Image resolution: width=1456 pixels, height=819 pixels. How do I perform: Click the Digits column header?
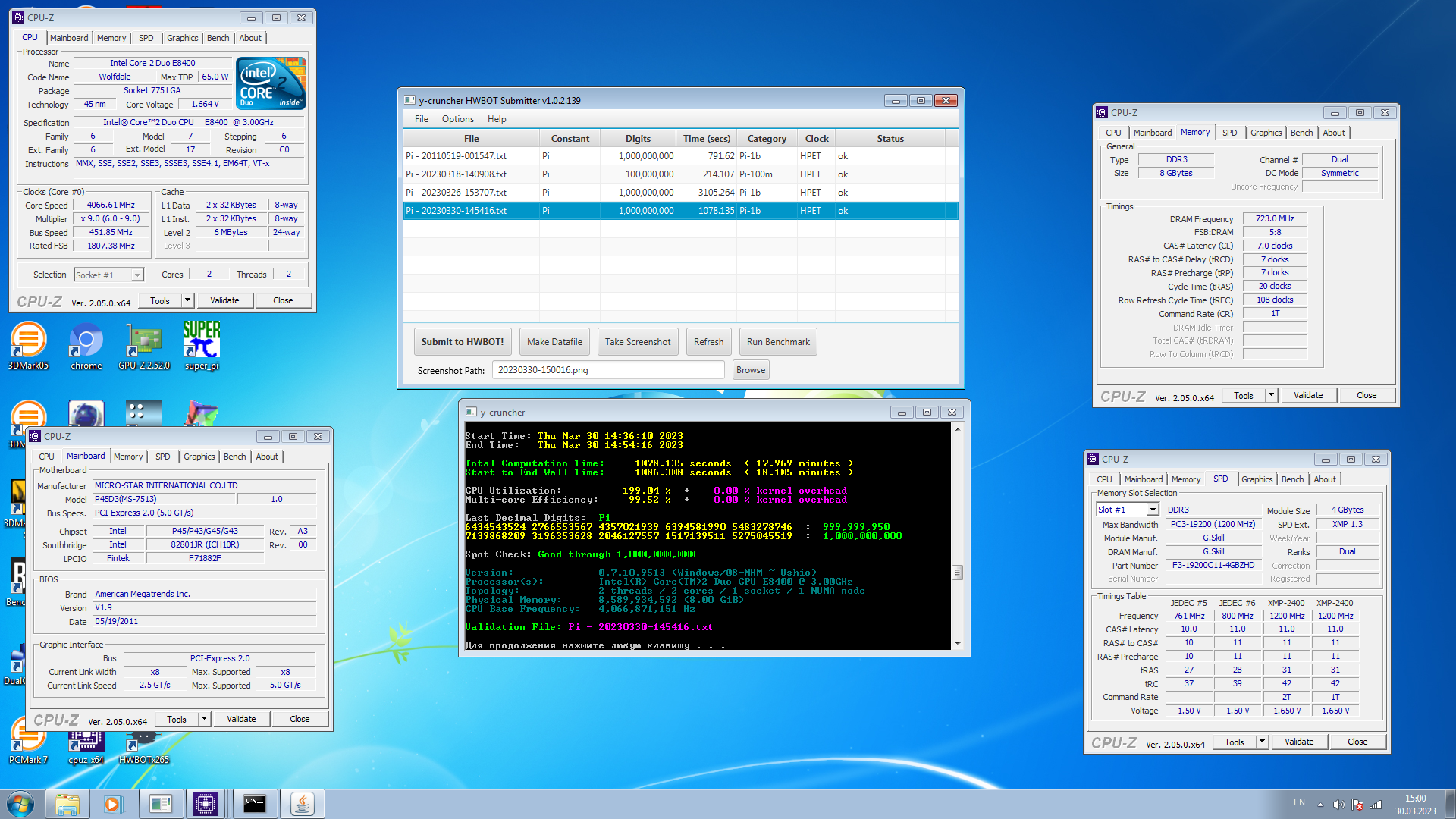638,139
